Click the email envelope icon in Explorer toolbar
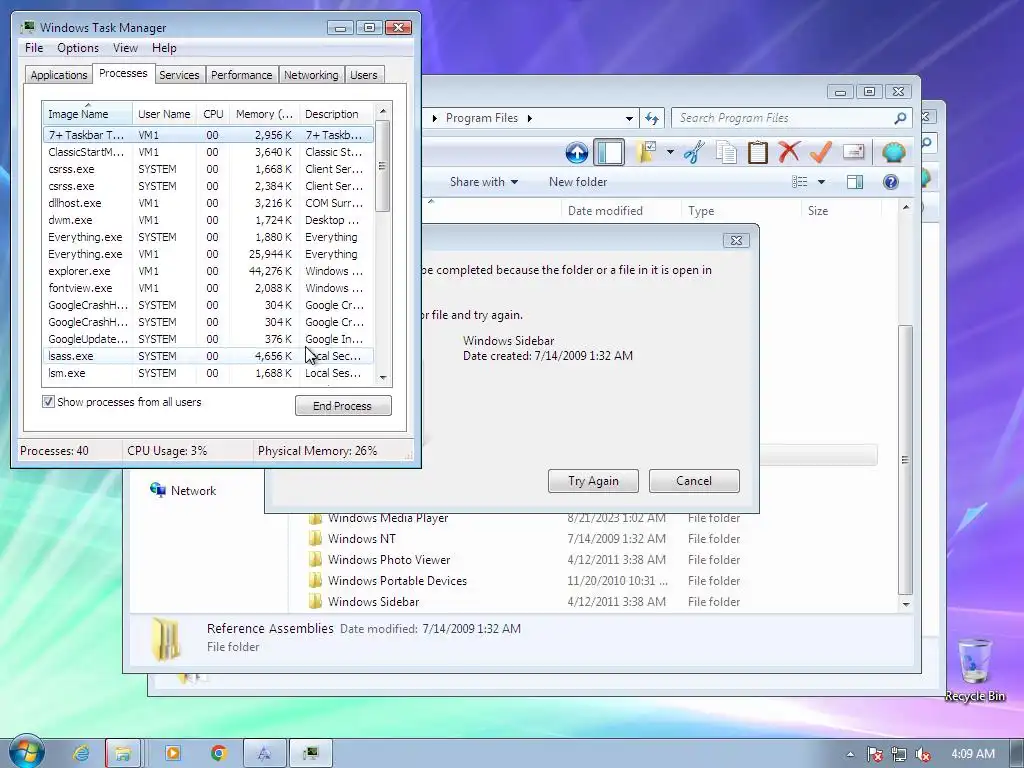The height and width of the screenshot is (768, 1024). click(854, 152)
